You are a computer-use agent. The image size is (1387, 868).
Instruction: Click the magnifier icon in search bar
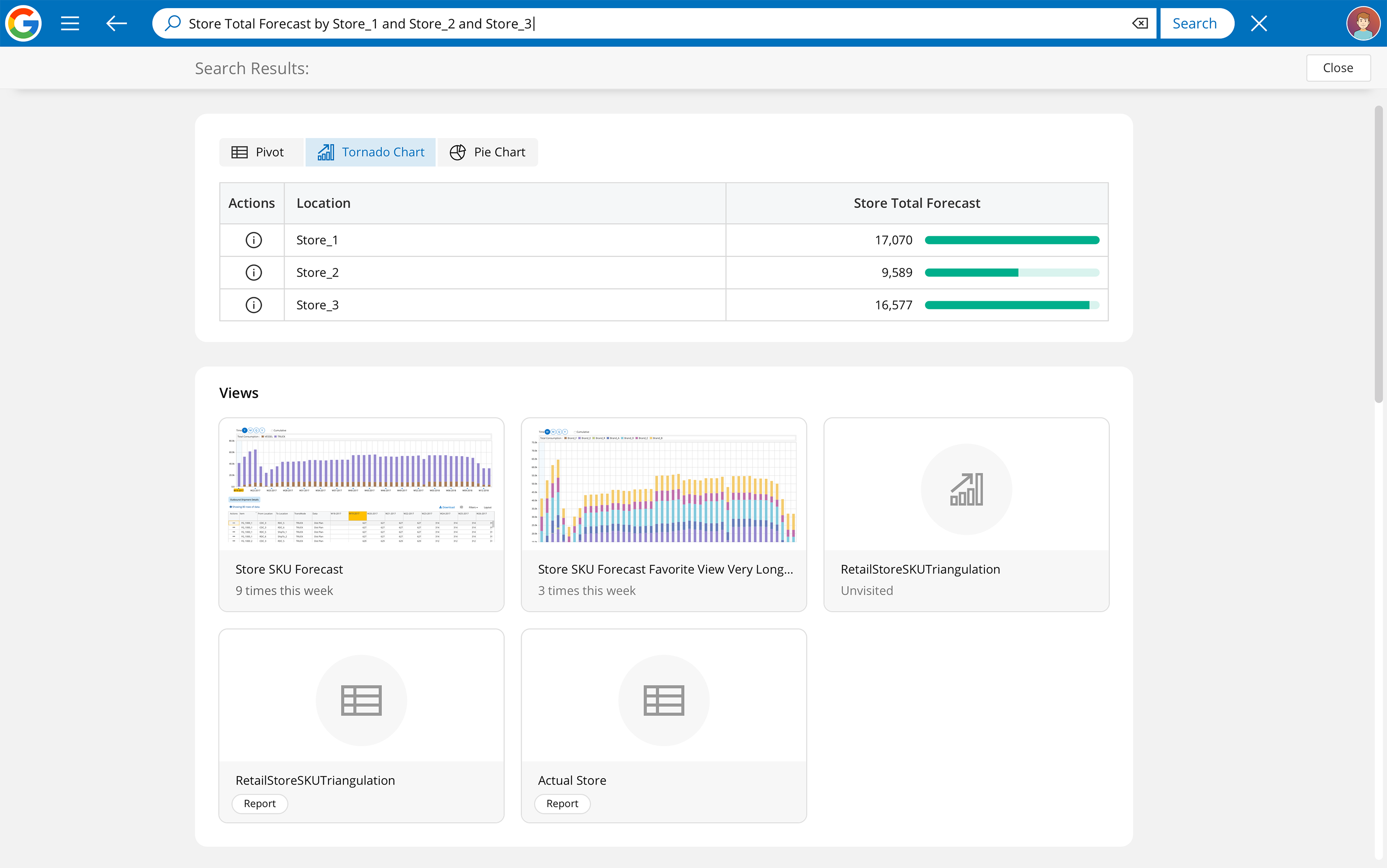coord(173,23)
